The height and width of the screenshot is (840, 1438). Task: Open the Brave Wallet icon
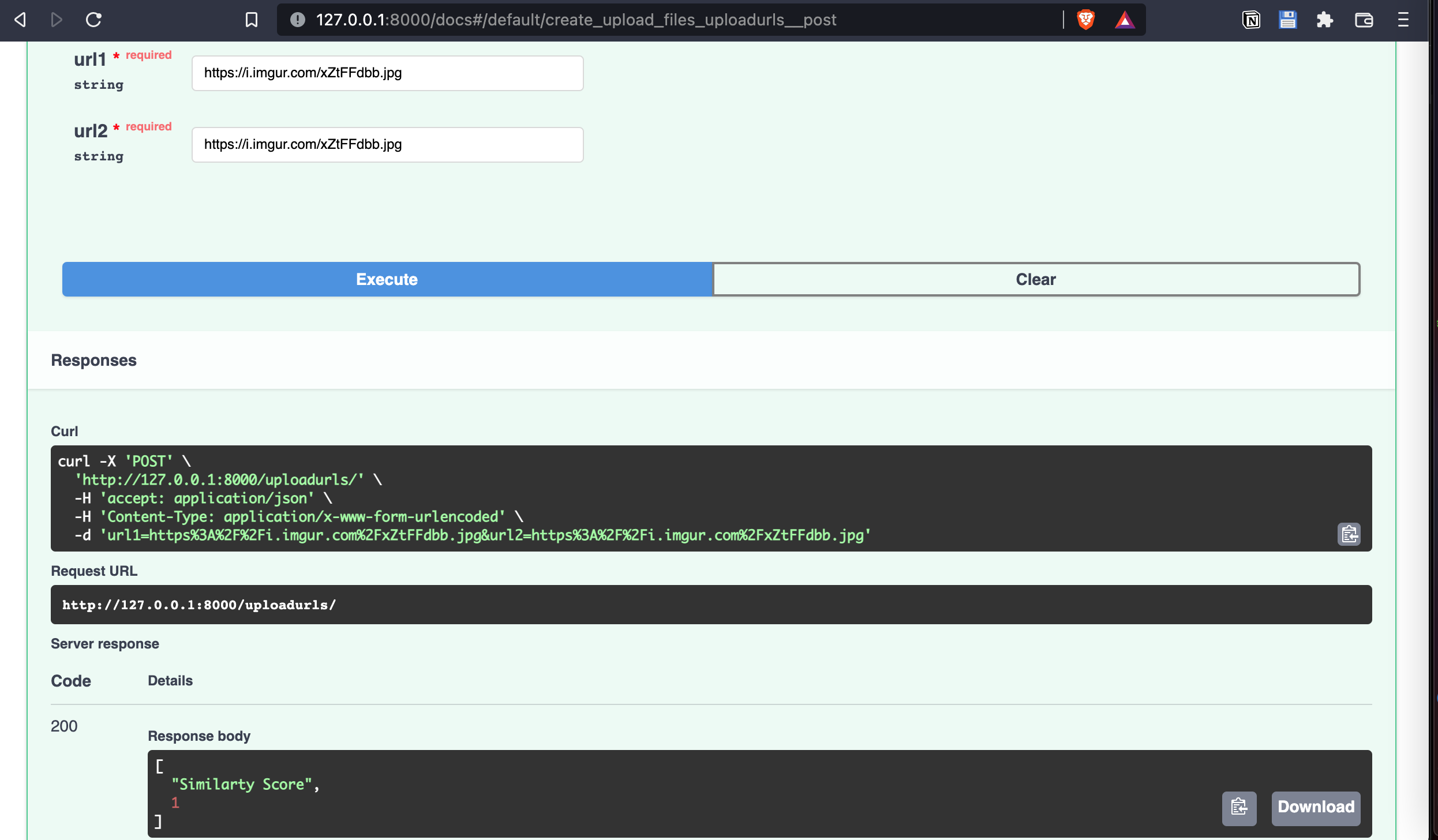(x=1364, y=20)
